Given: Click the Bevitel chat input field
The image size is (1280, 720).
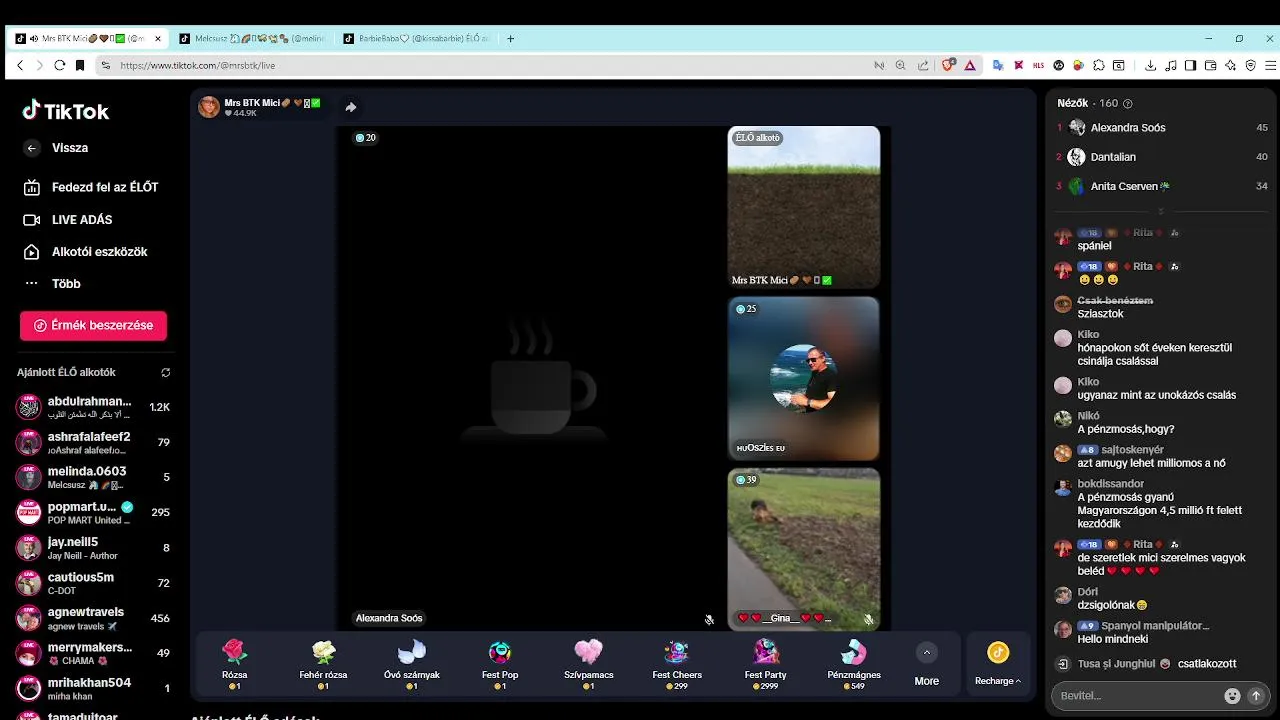Looking at the screenshot, I should pos(1137,695).
